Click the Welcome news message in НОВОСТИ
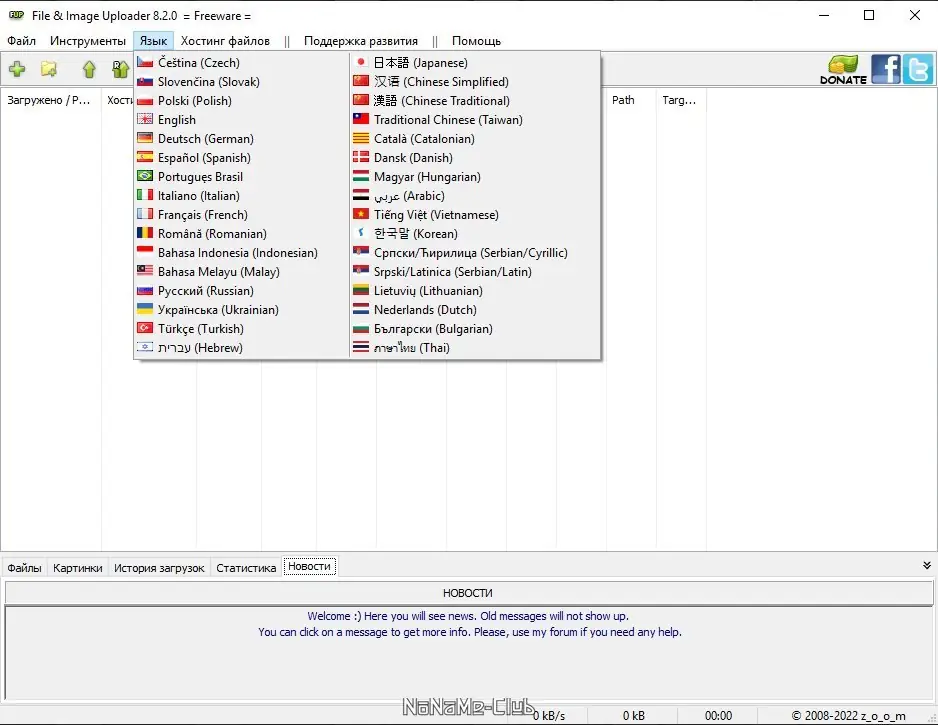This screenshot has height=725, width=938. pyautogui.click(x=470, y=615)
